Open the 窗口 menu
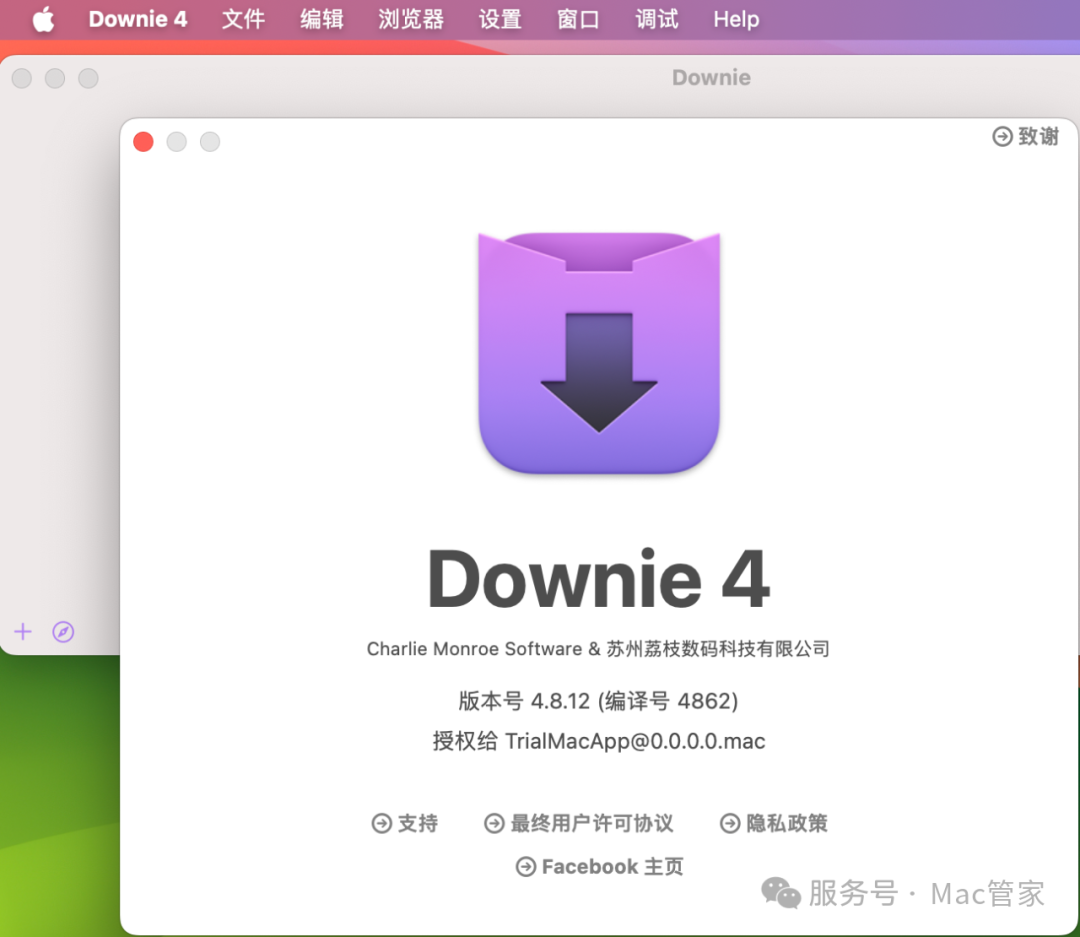The height and width of the screenshot is (937, 1080). 578,19
